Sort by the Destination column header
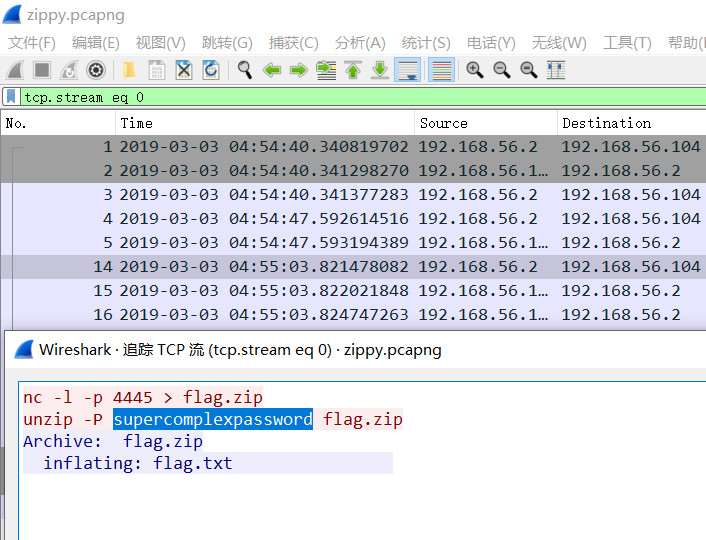This screenshot has height=540, width=706. (631, 123)
